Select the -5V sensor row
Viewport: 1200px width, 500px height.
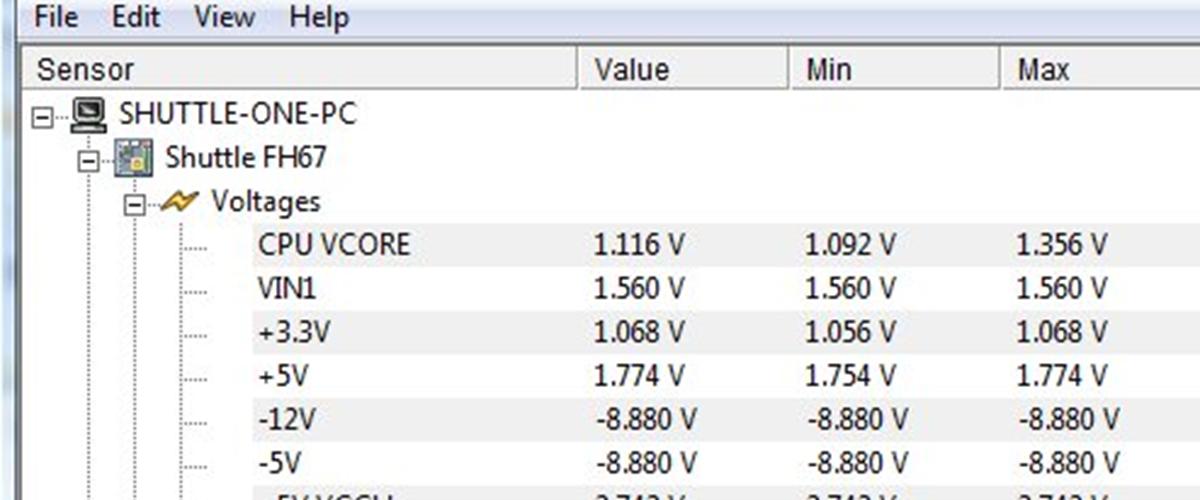[x=281, y=464]
